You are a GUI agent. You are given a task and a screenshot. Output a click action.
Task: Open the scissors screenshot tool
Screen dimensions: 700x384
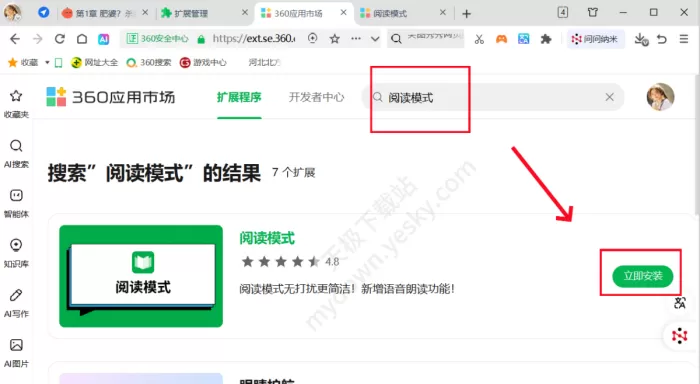(x=479, y=39)
